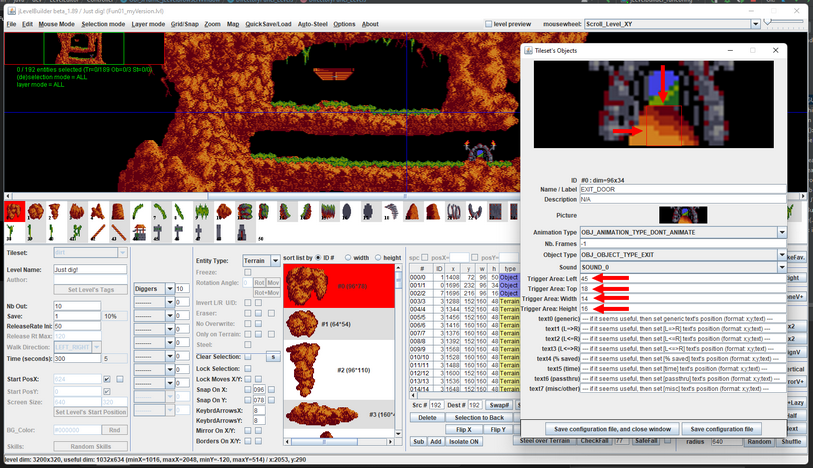Pick the round dirt boulder tile numbered 1

[x=35, y=211]
